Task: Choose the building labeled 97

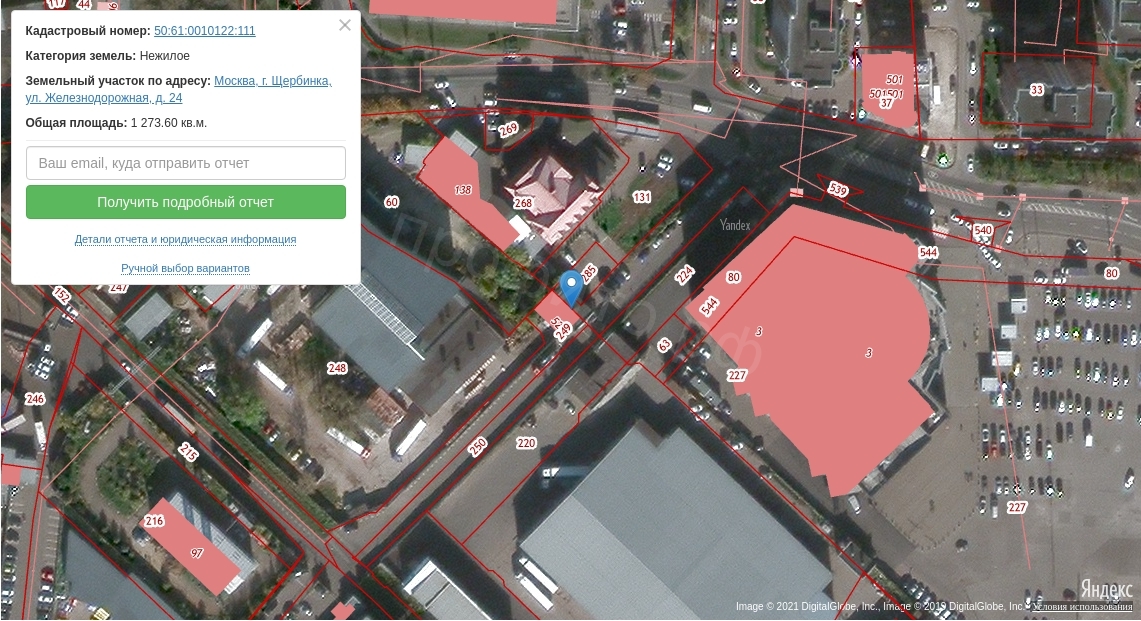Action: click(x=197, y=553)
